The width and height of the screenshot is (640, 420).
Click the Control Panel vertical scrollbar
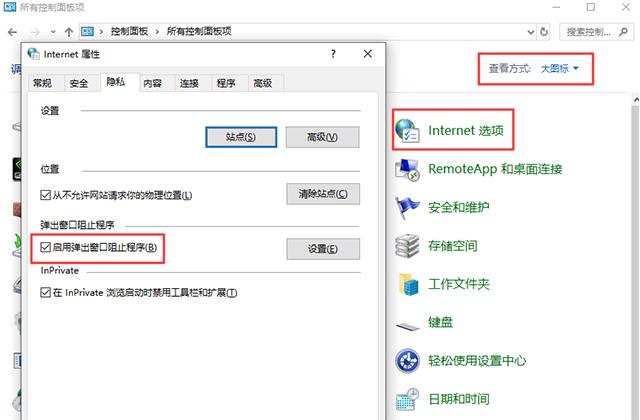coord(636,257)
